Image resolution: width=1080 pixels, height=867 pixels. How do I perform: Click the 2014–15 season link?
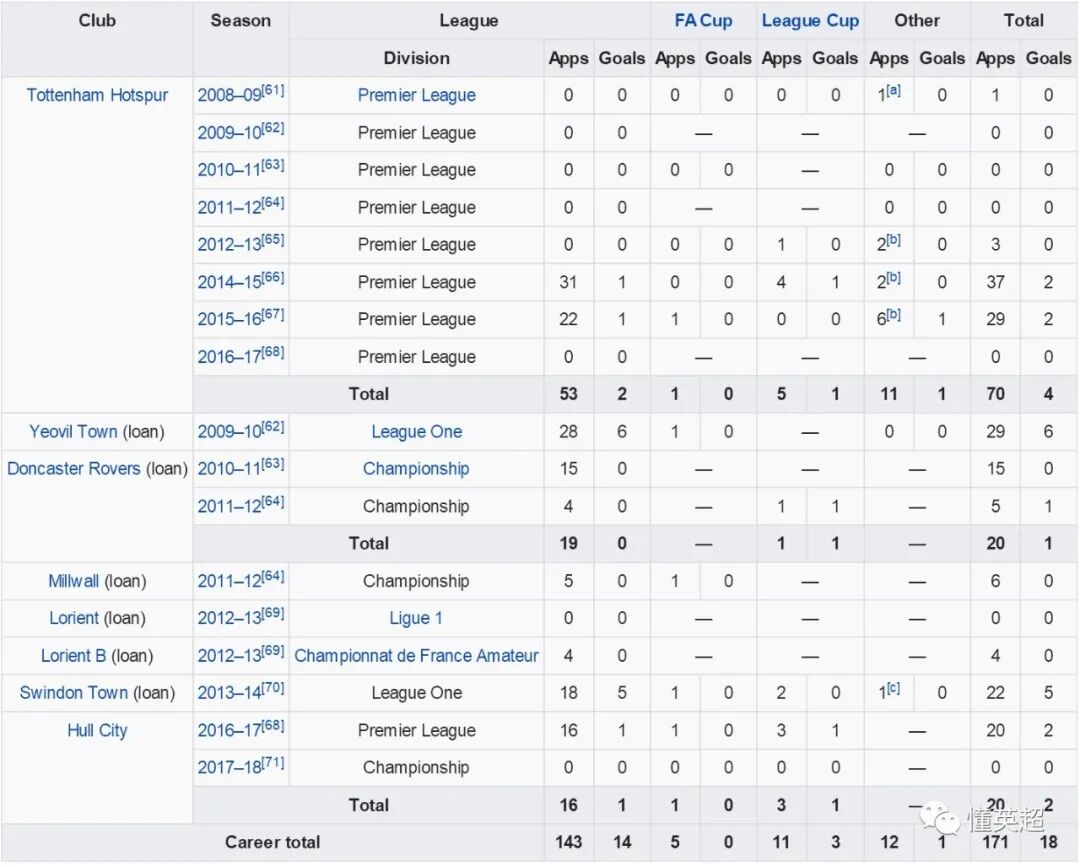(229, 282)
